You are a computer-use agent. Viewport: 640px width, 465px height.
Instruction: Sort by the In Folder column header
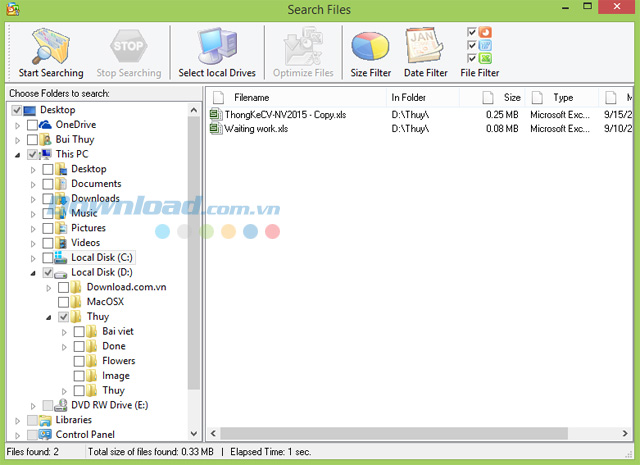tap(423, 98)
